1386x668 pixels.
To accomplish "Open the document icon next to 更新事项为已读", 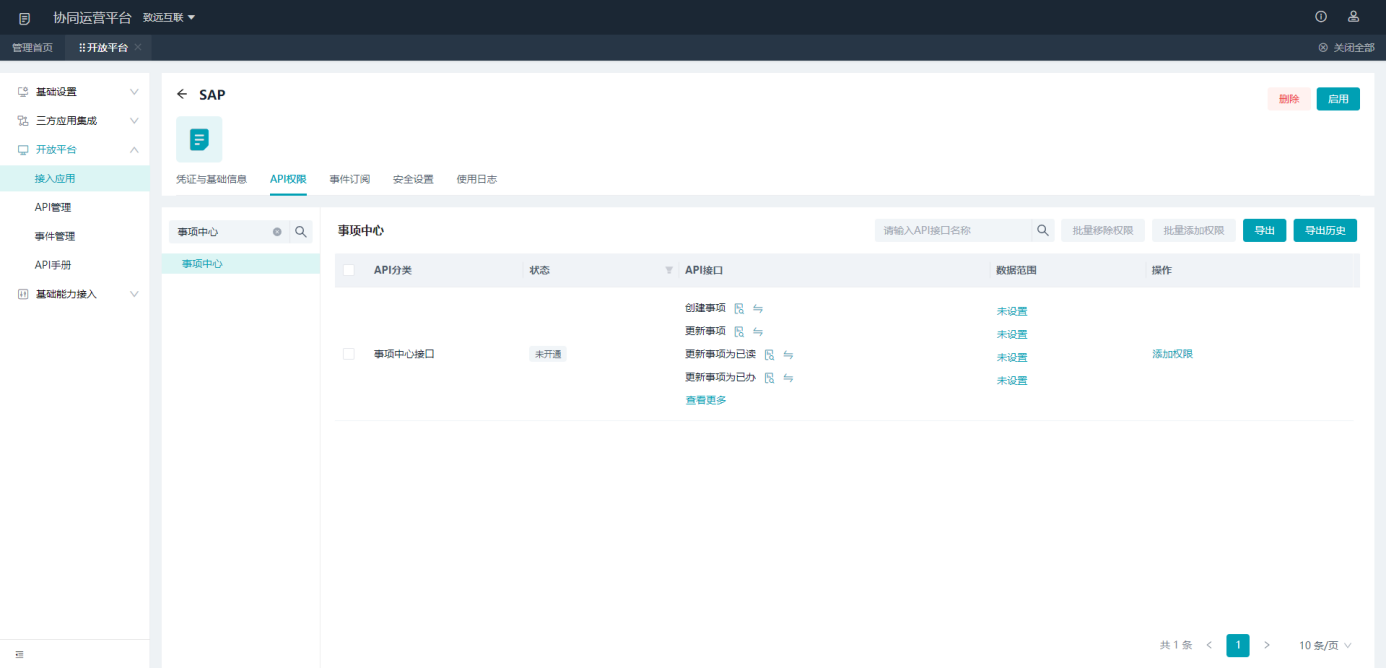I will [770, 355].
